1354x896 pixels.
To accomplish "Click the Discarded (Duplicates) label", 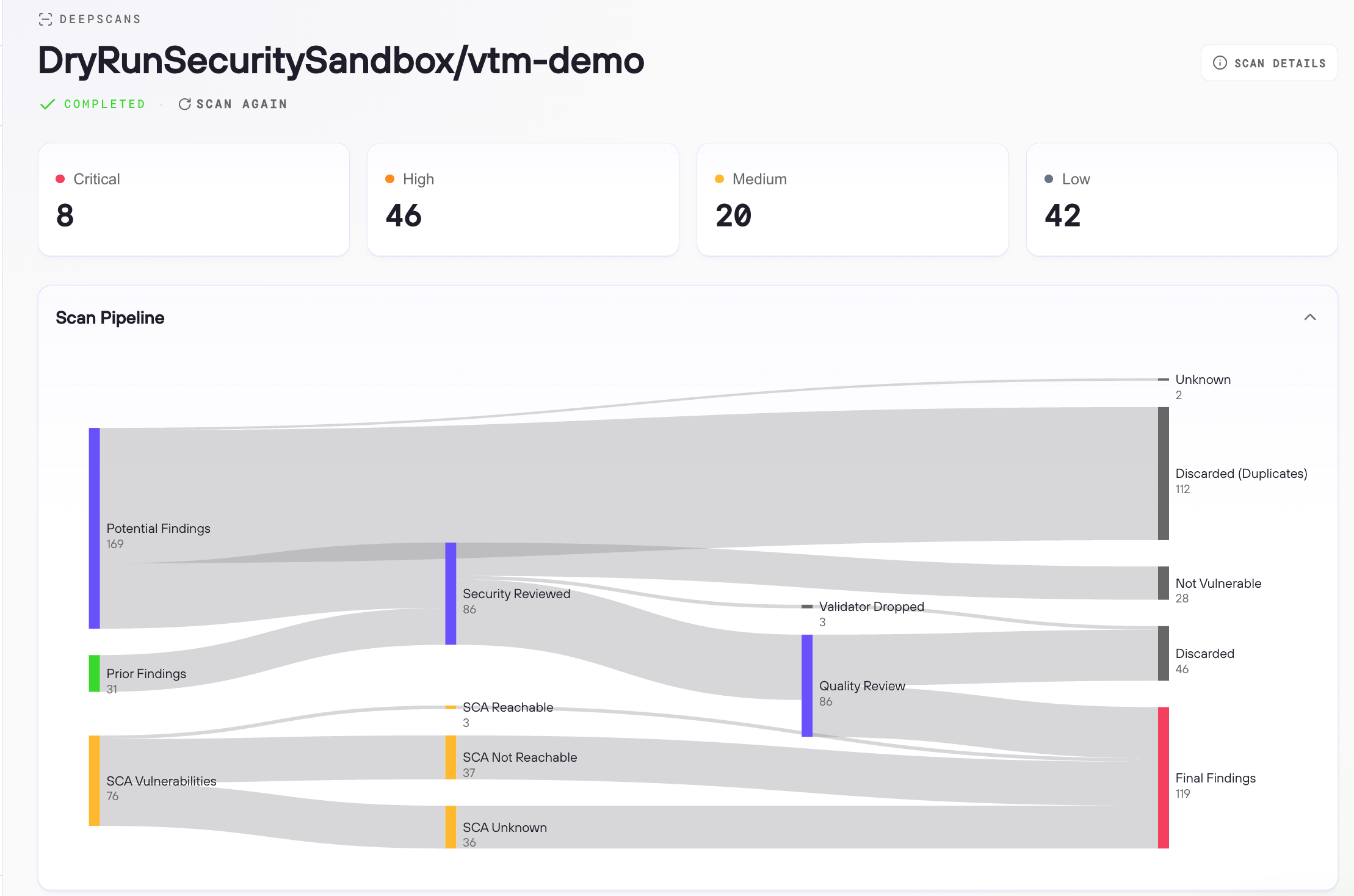I will [1241, 474].
